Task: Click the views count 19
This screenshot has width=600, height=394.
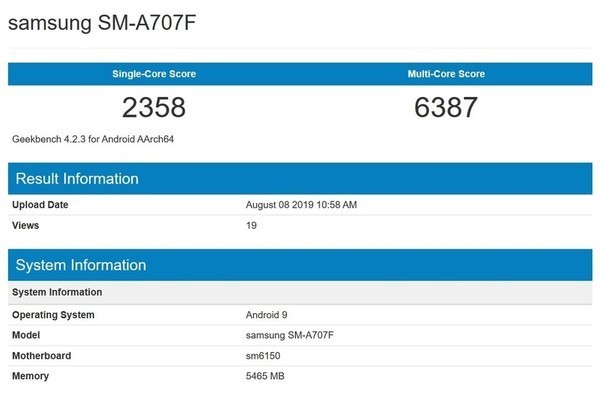Action: point(251,225)
